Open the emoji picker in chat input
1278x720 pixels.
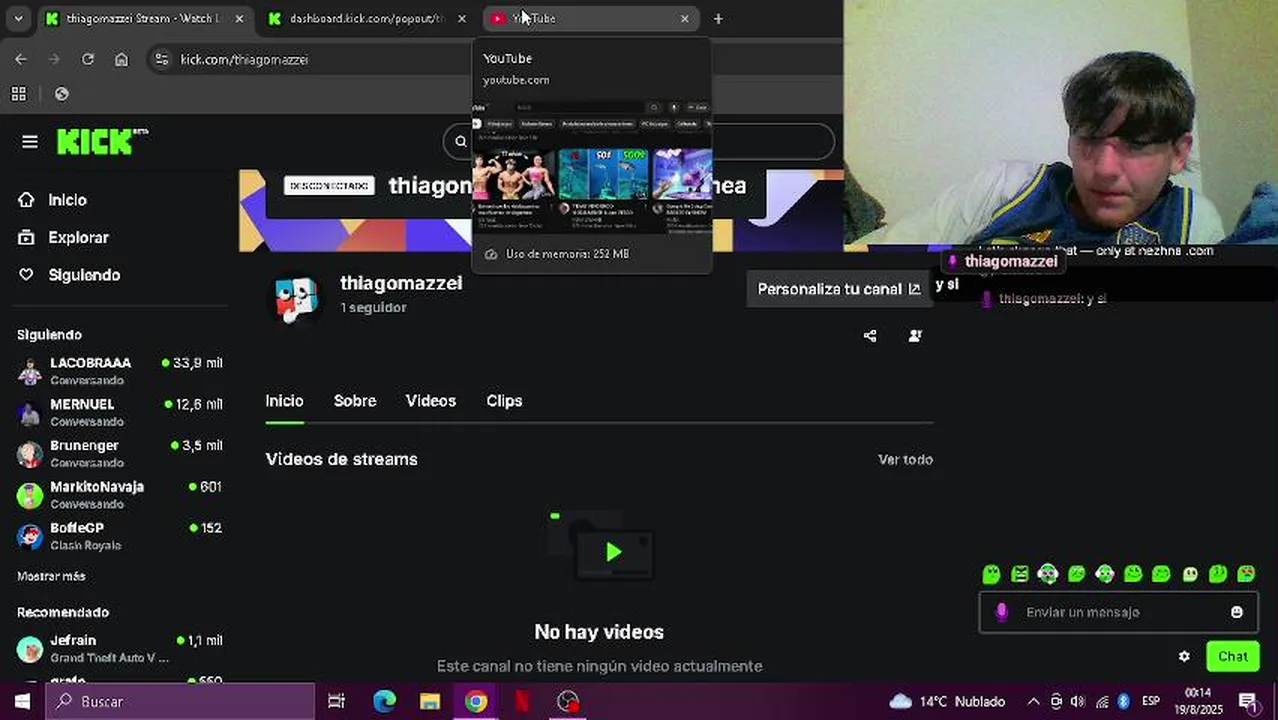[x=1237, y=612]
